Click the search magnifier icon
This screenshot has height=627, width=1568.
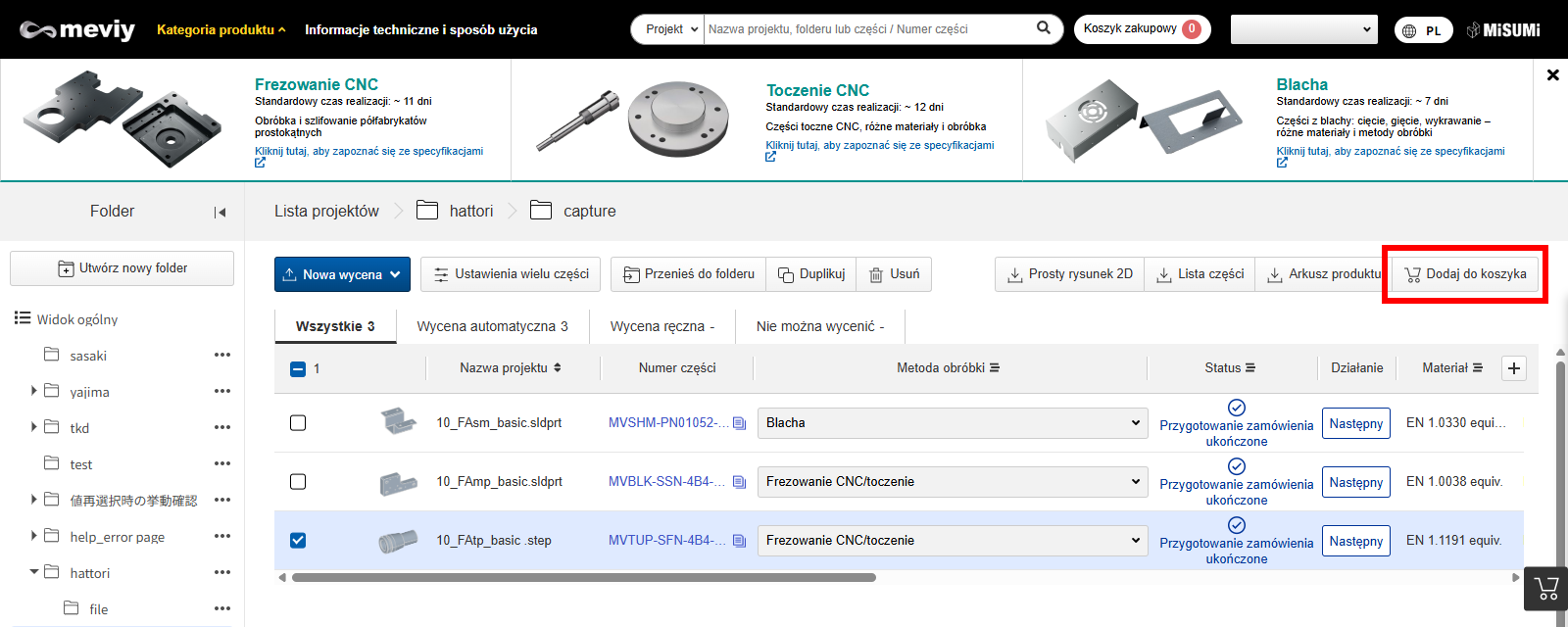1044,28
